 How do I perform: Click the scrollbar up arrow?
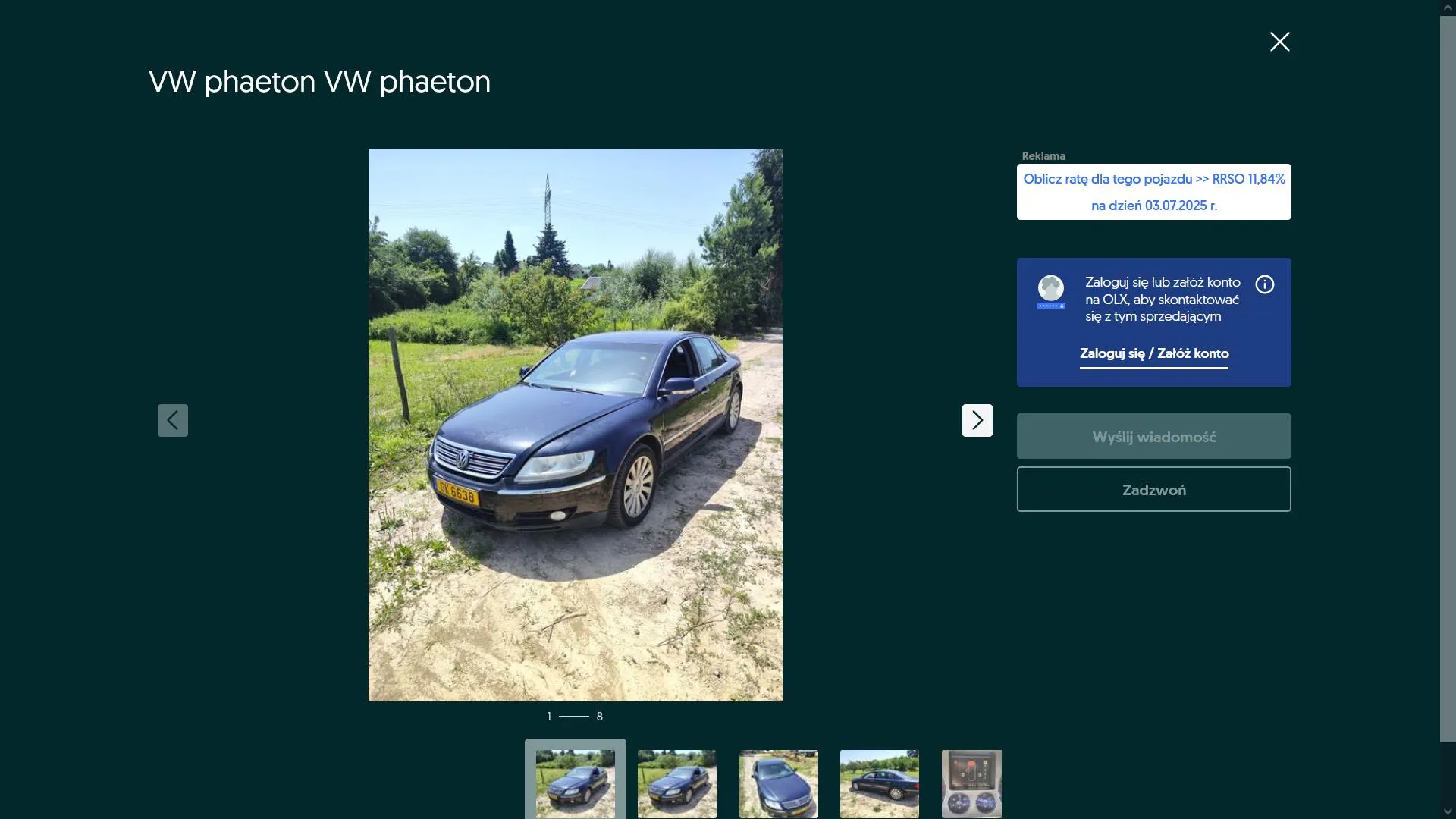pos(1448,7)
